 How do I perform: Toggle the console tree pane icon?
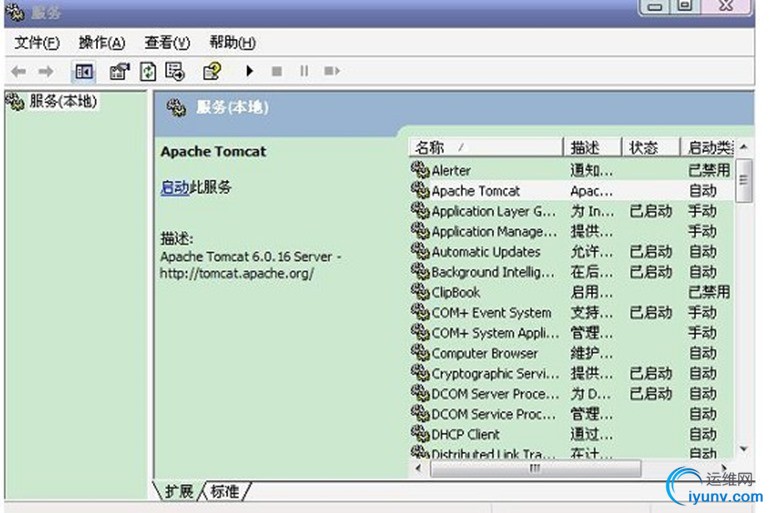pos(83,72)
